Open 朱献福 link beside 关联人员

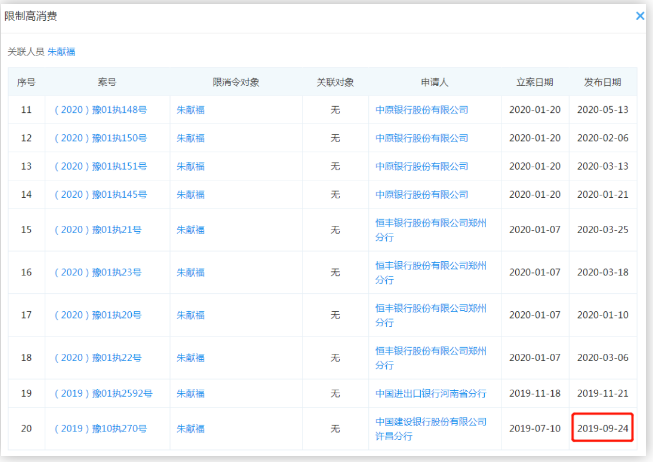61,51
